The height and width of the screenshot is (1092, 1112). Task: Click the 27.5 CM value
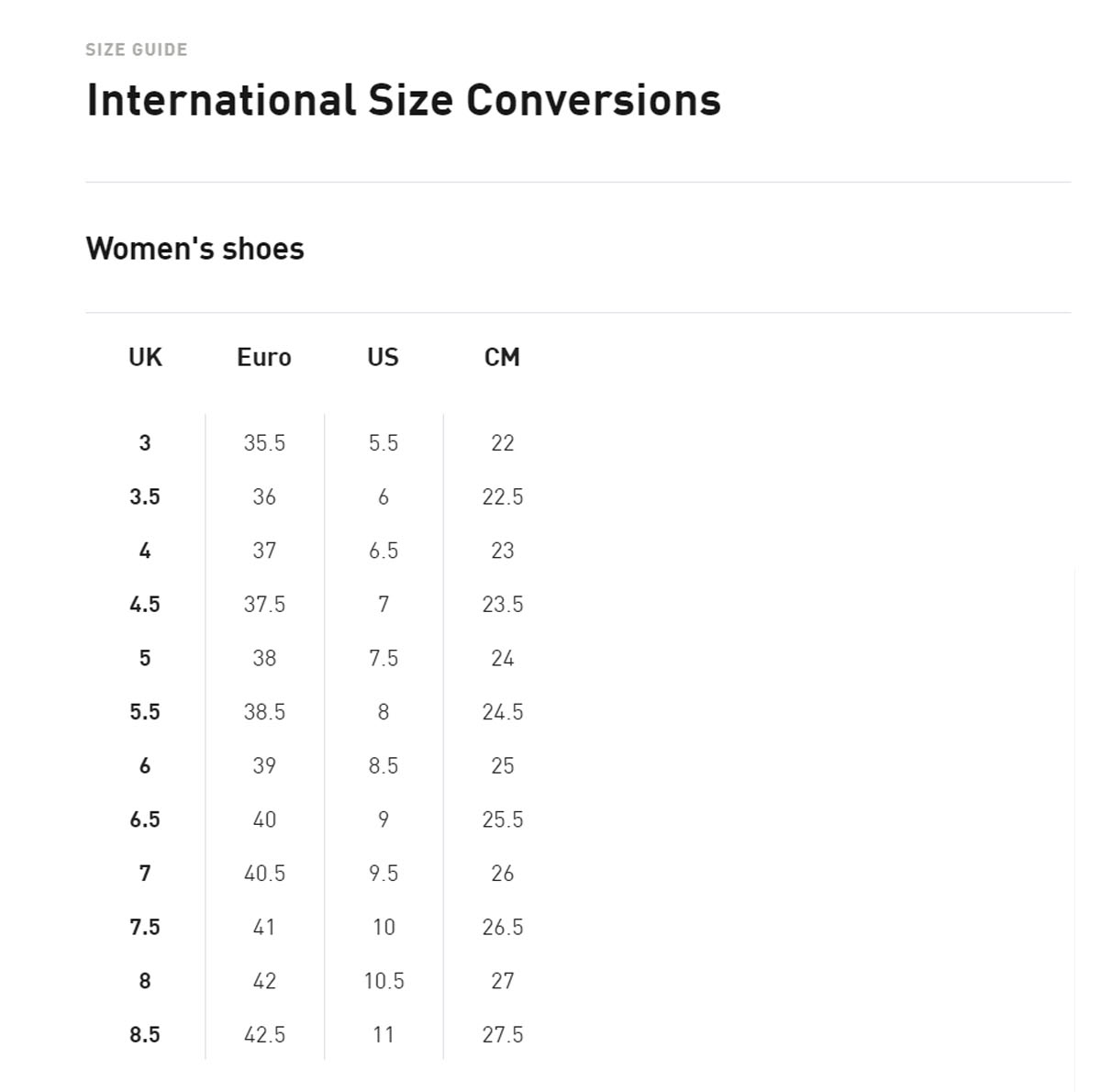pyautogui.click(x=503, y=1035)
